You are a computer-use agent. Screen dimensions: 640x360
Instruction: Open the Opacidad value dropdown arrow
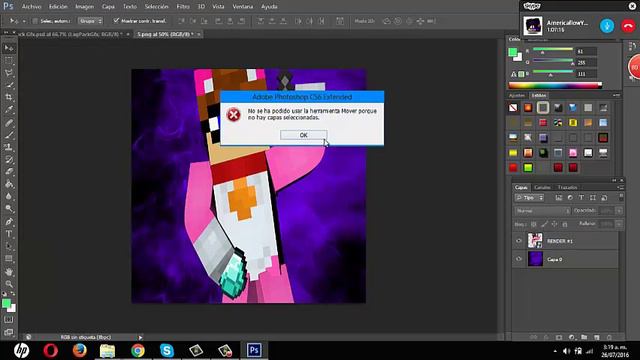pos(619,211)
